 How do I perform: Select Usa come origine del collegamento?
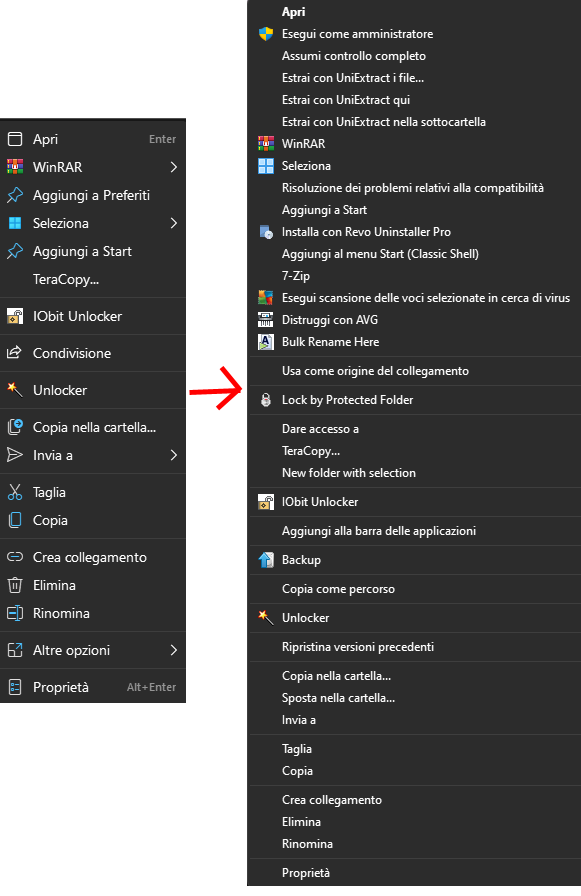(375, 371)
